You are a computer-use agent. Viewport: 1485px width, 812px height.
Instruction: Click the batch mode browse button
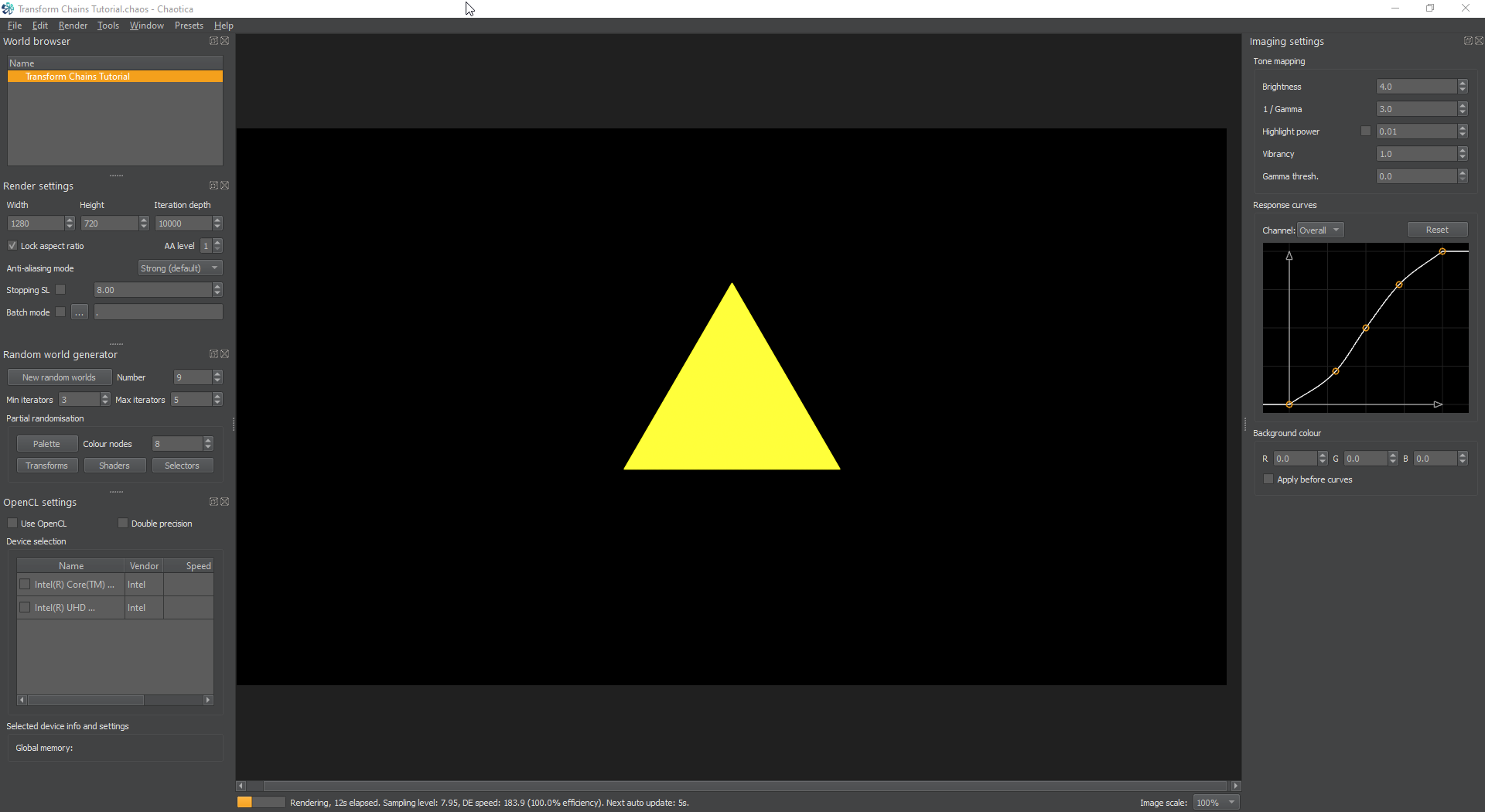[x=80, y=312]
